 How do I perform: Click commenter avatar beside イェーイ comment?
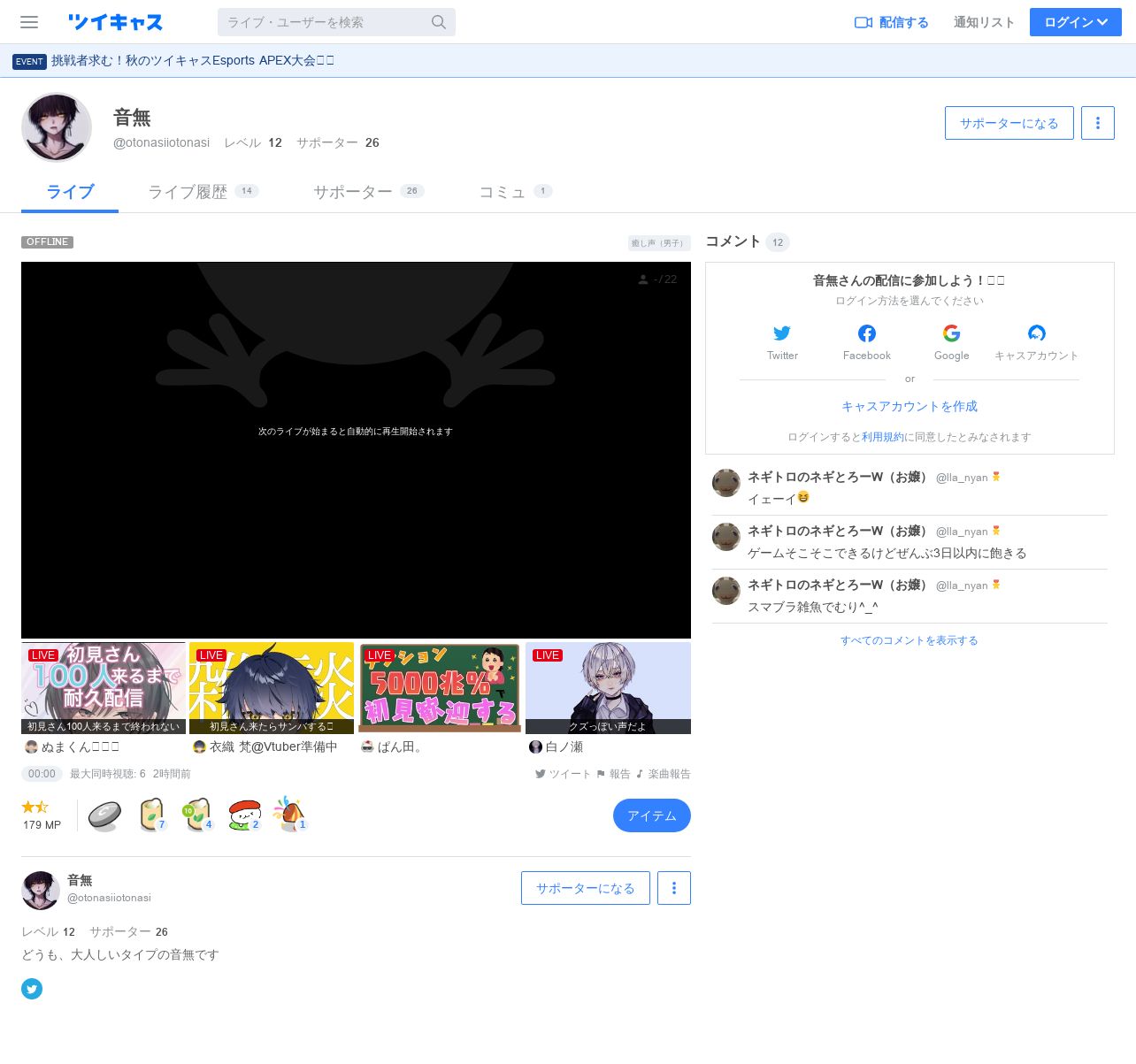pos(726,483)
